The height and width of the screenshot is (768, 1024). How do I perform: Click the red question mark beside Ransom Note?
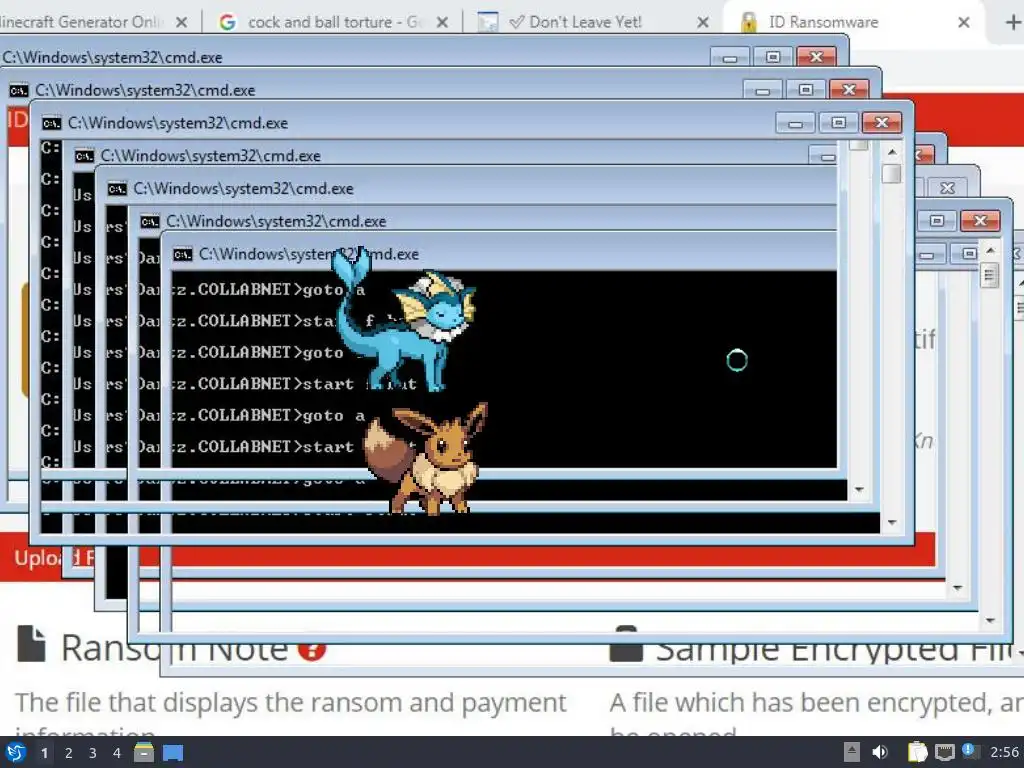[x=312, y=649]
